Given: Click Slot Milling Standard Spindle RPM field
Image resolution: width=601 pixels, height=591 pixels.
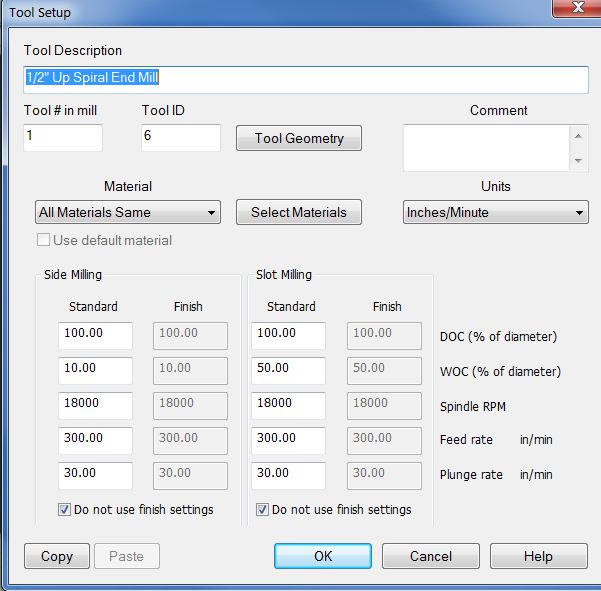Looking at the screenshot, I should [289, 406].
